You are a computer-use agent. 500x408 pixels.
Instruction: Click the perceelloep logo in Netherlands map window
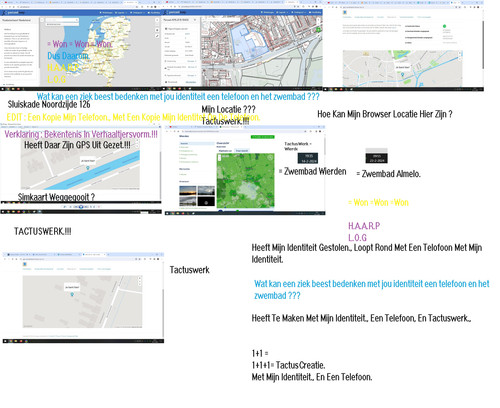13,13
